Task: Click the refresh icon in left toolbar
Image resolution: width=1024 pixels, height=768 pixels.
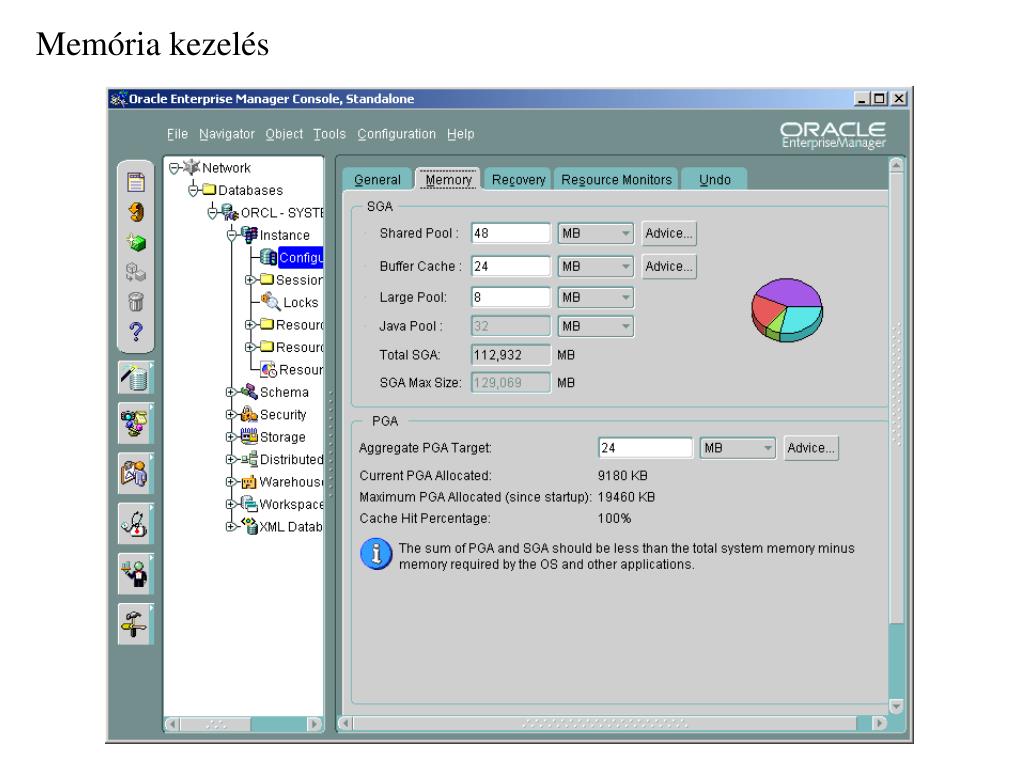Action: coord(136,212)
